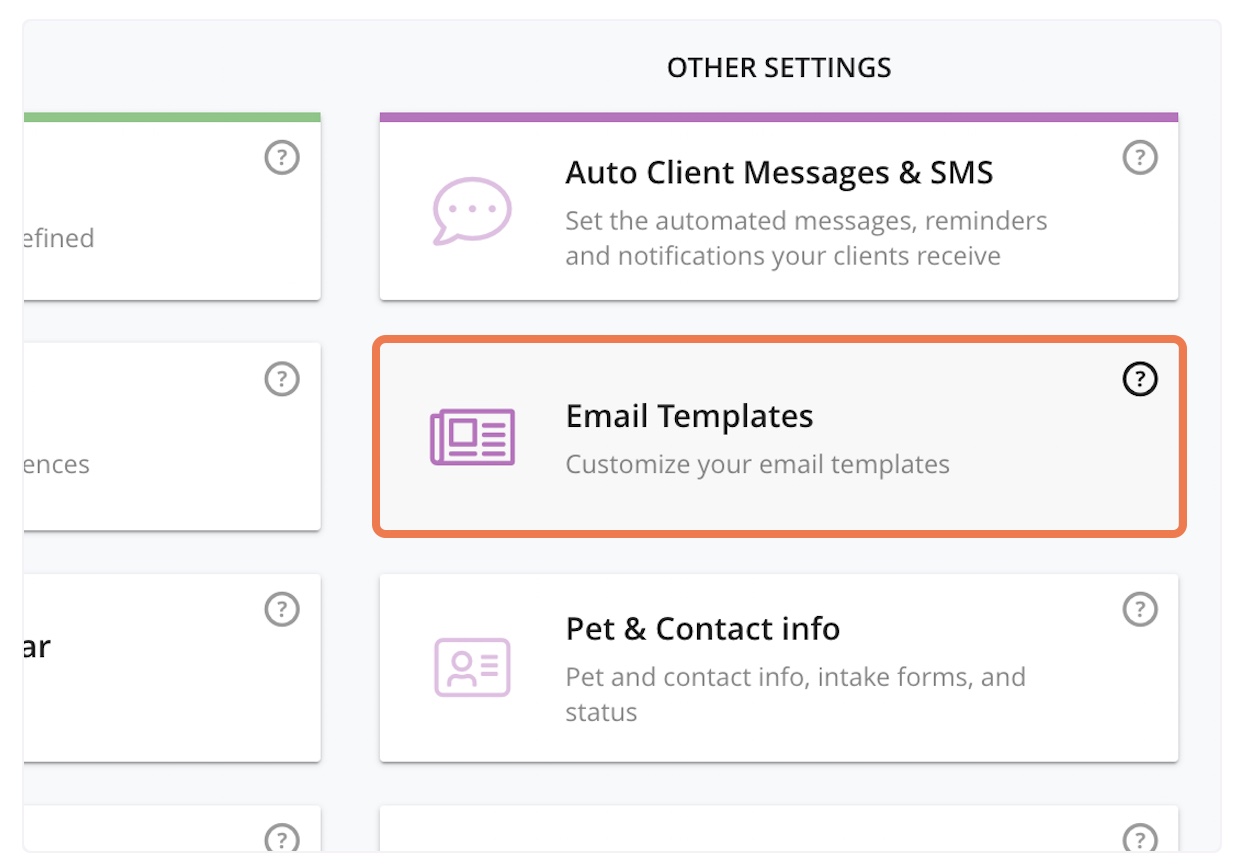Click help icon on the card ending in "efined"
Screen dimensions: 1248x868
pos(282,157)
